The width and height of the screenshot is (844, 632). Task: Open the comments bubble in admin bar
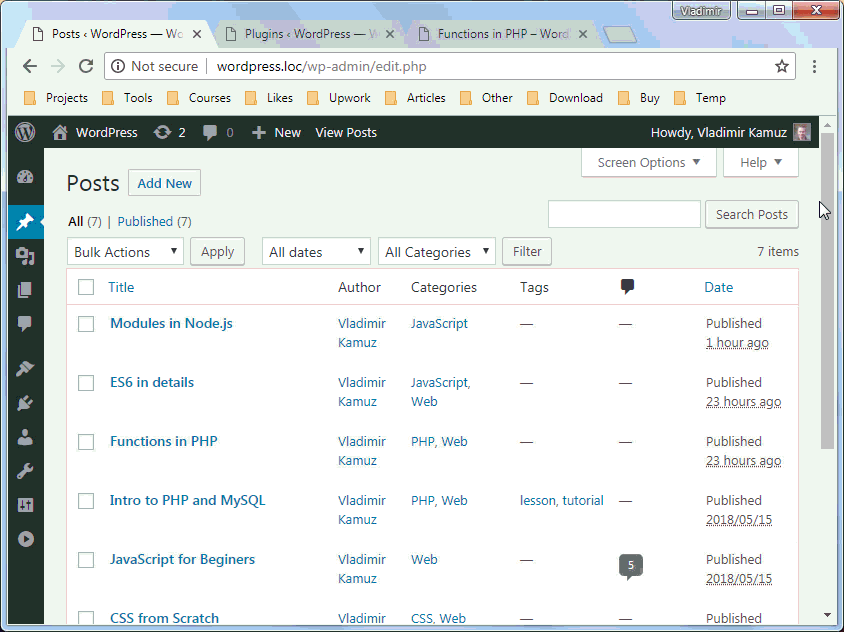click(x=210, y=132)
